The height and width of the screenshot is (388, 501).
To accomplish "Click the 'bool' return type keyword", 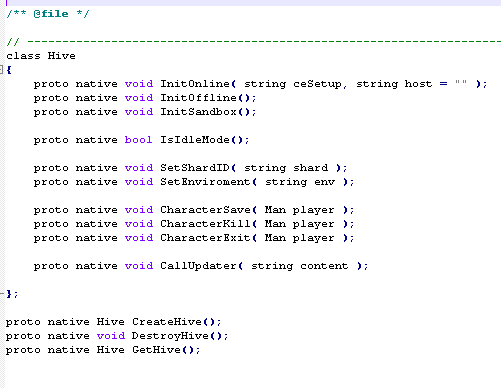I will click(138, 140).
